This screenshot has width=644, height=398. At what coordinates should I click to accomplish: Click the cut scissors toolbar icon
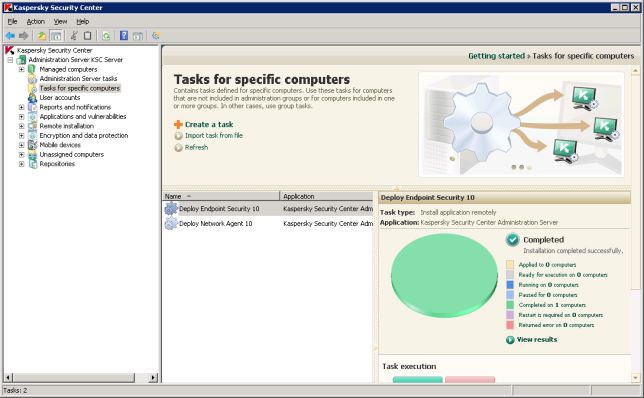click(74, 36)
